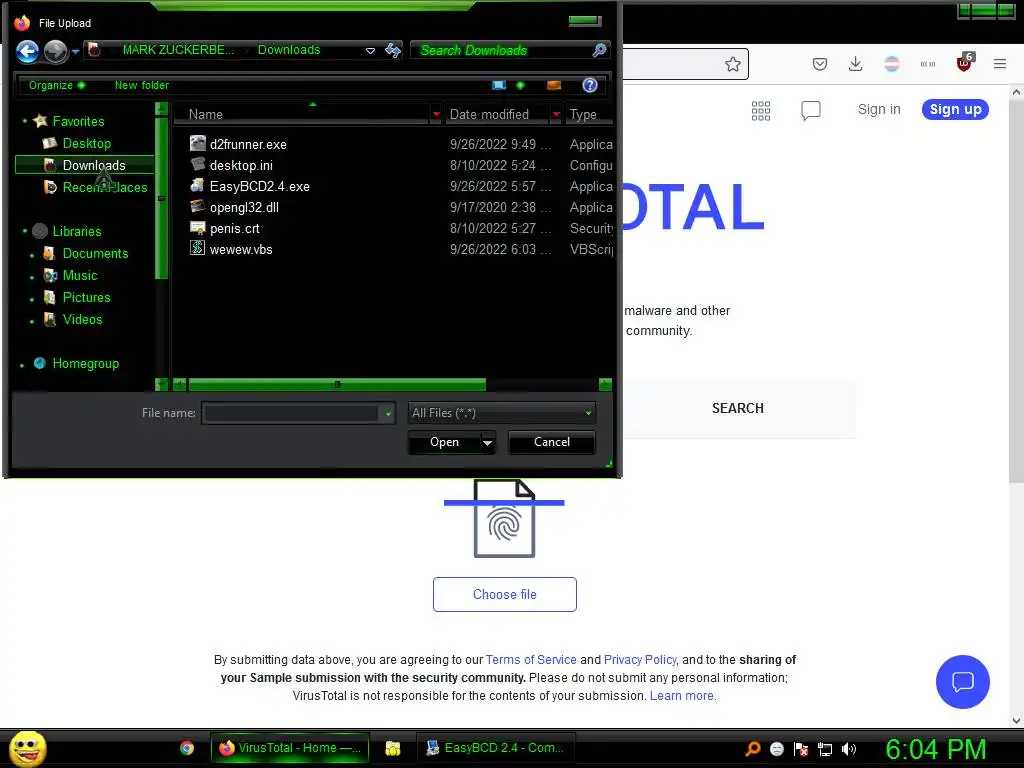The width and height of the screenshot is (1024, 768).
Task: Select Desktop in Favorites
Action: tap(86, 143)
